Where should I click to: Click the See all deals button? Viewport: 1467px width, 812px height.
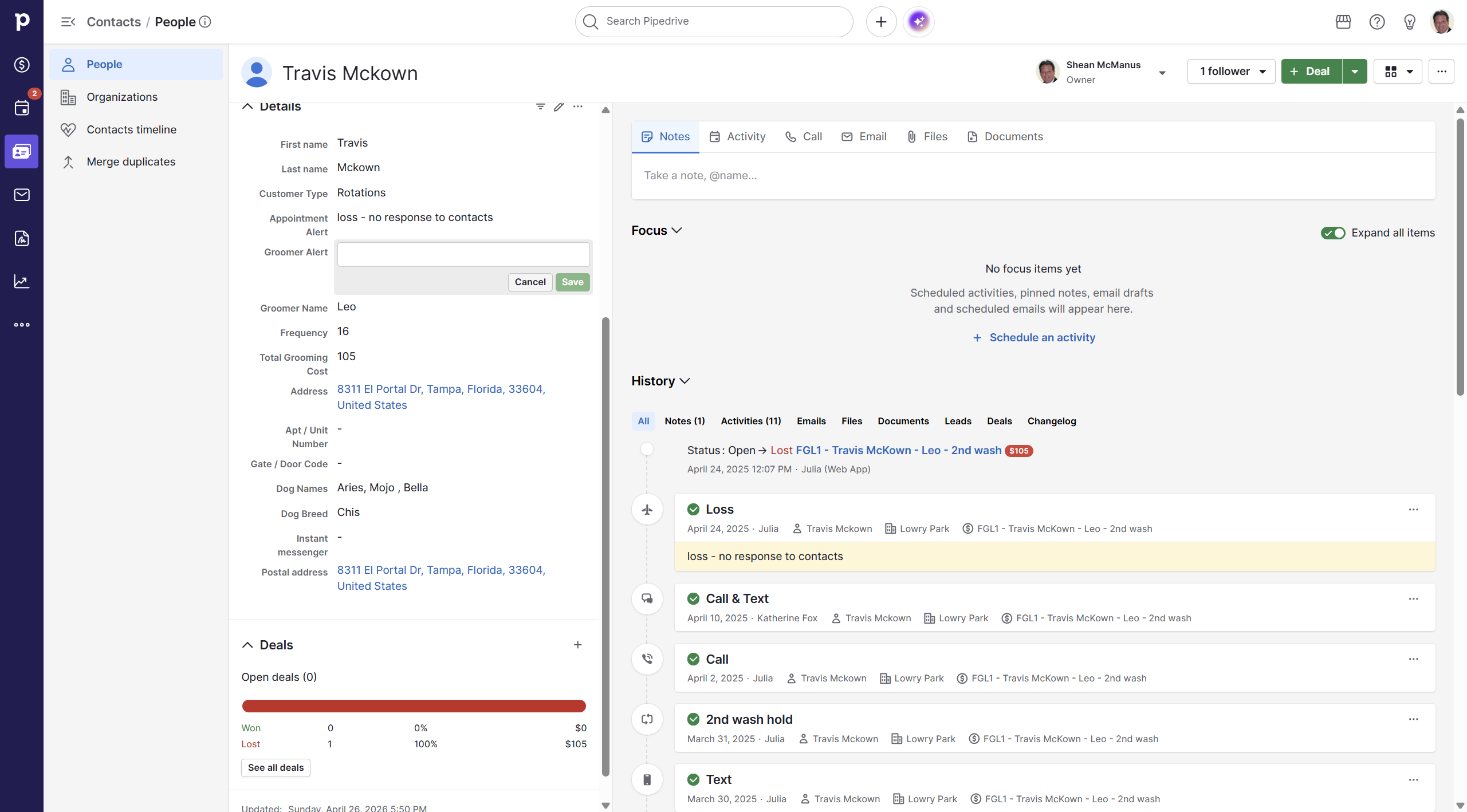tap(276, 767)
